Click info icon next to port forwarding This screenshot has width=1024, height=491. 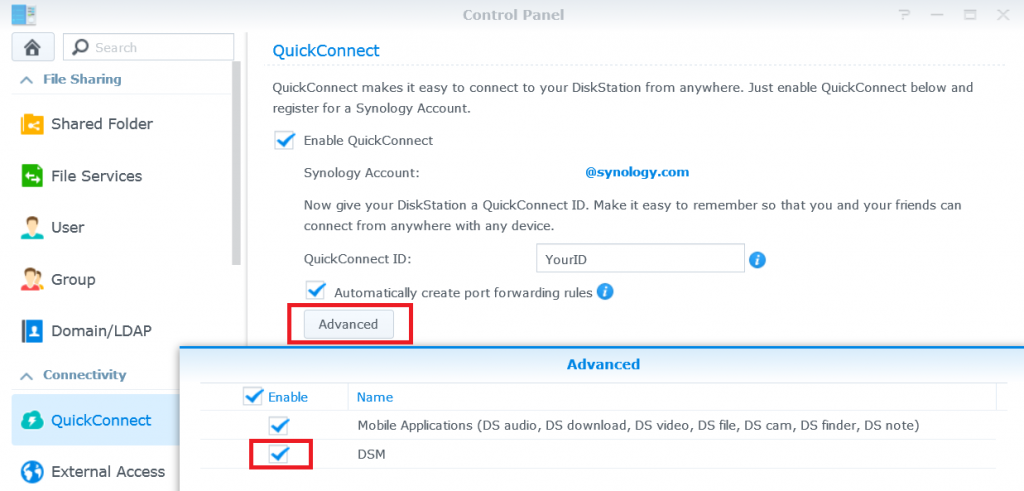tap(605, 292)
